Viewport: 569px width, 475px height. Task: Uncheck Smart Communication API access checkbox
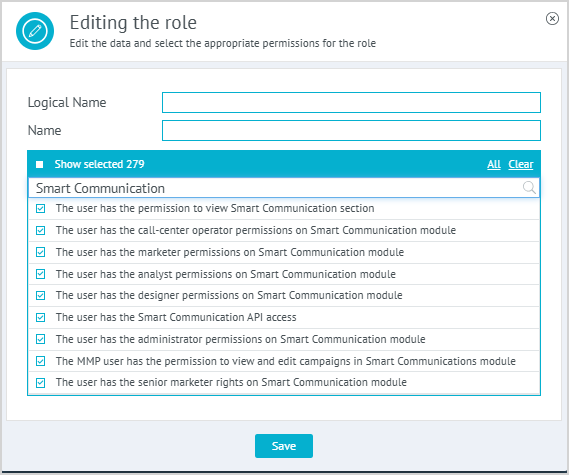(41, 318)
